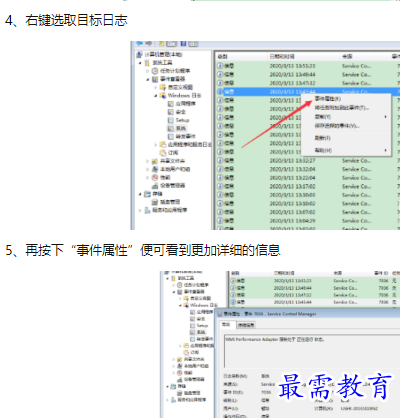
Task: Collapse the 系统工具 node in step 4 tree
Action: pos(140,63)
